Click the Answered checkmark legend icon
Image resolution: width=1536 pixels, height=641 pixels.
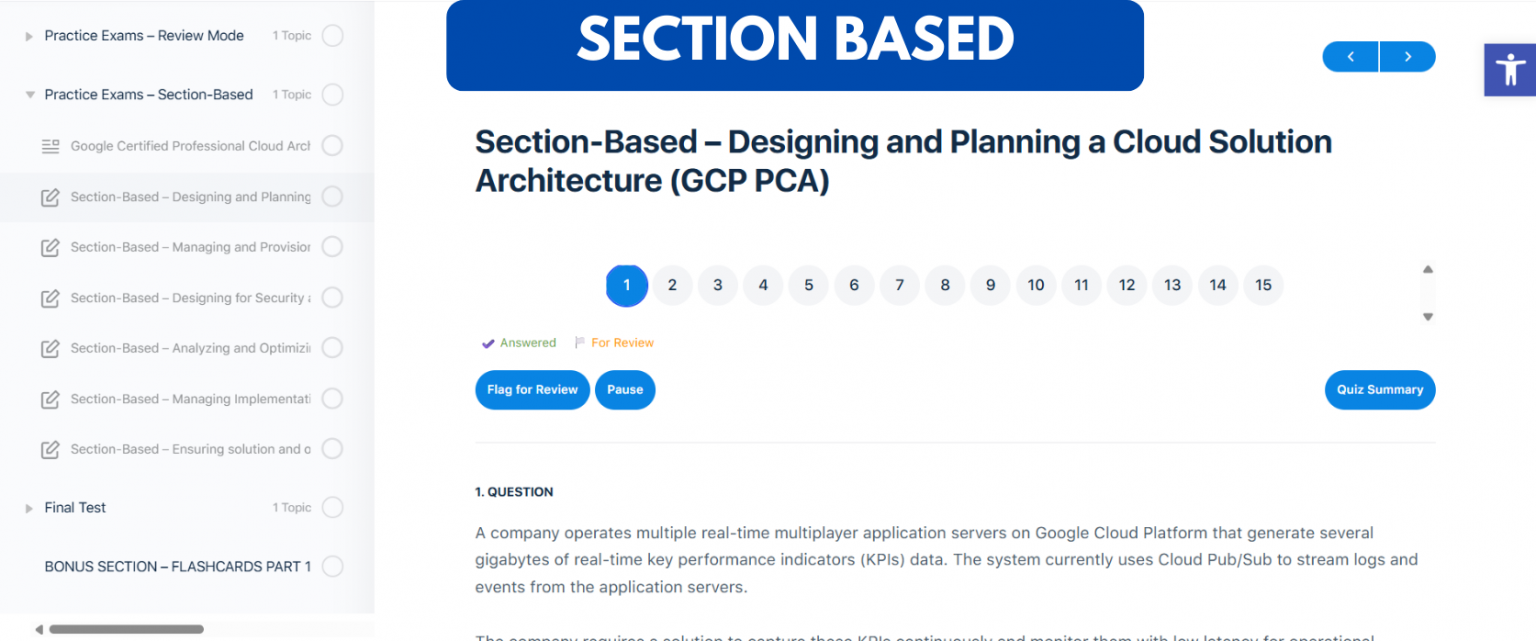coord(487,342)
